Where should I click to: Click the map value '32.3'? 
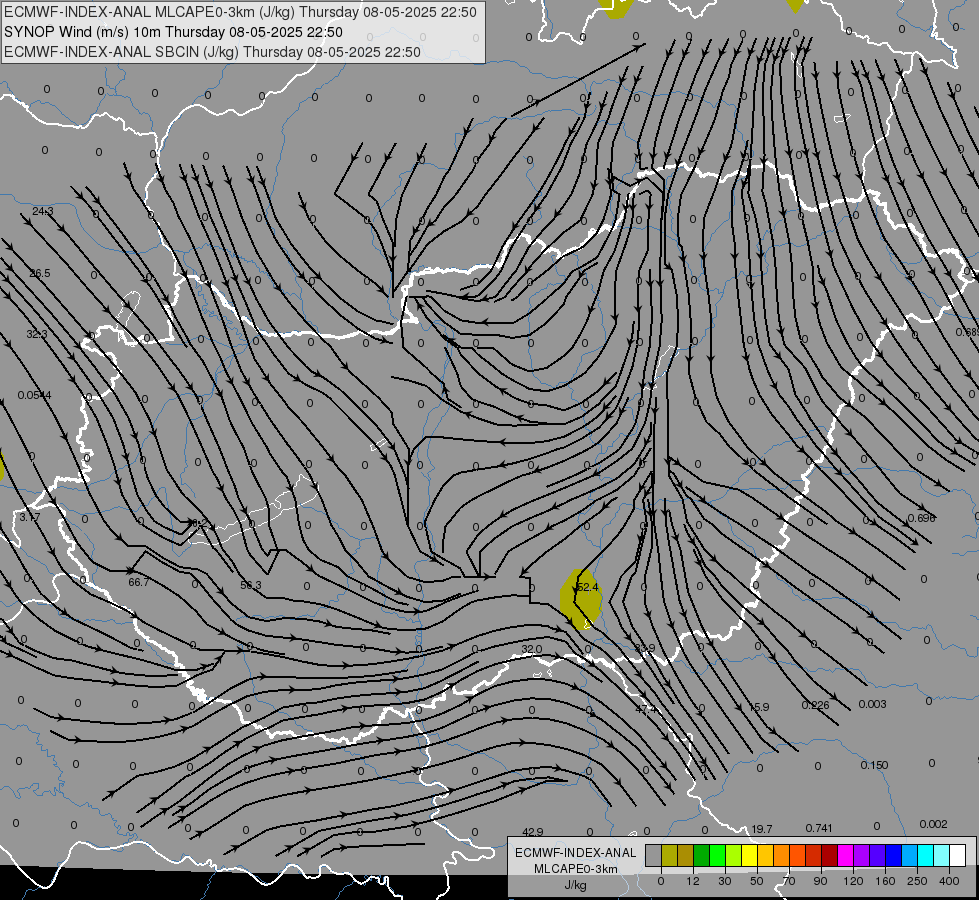coord(37,334)
